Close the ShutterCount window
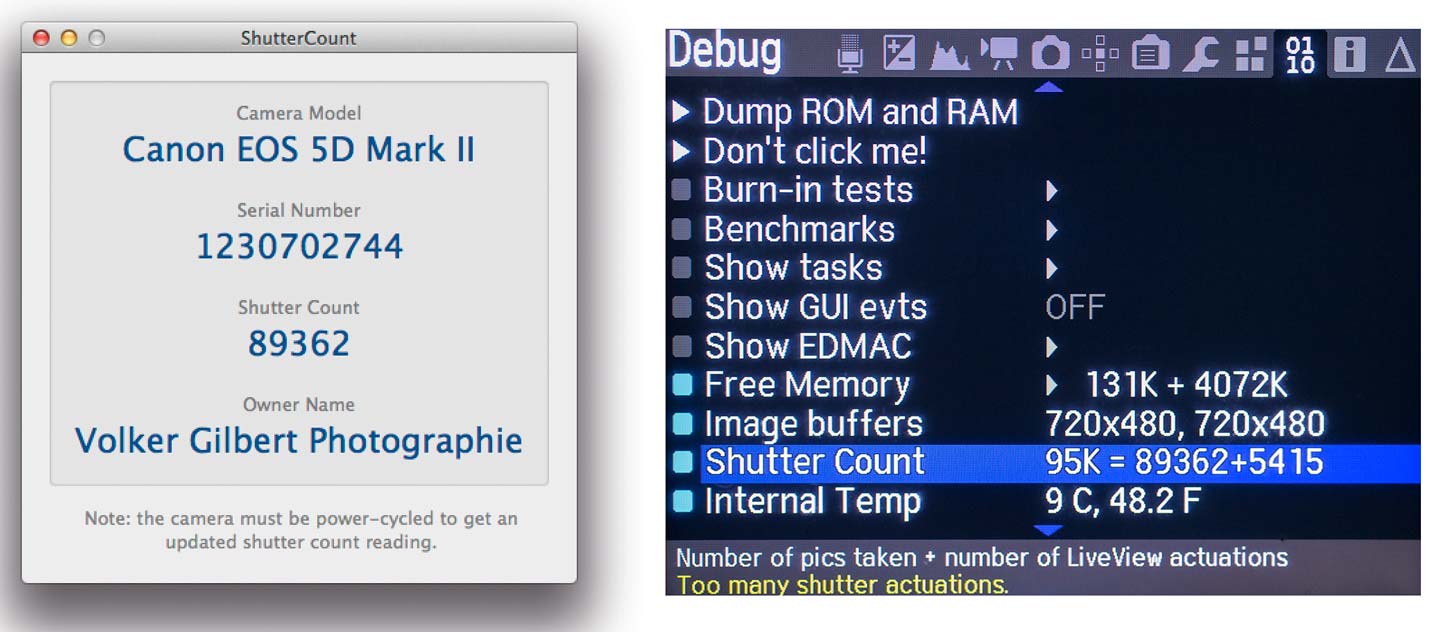The height and width of the screenshot is (632, 1440). point(41,38)
